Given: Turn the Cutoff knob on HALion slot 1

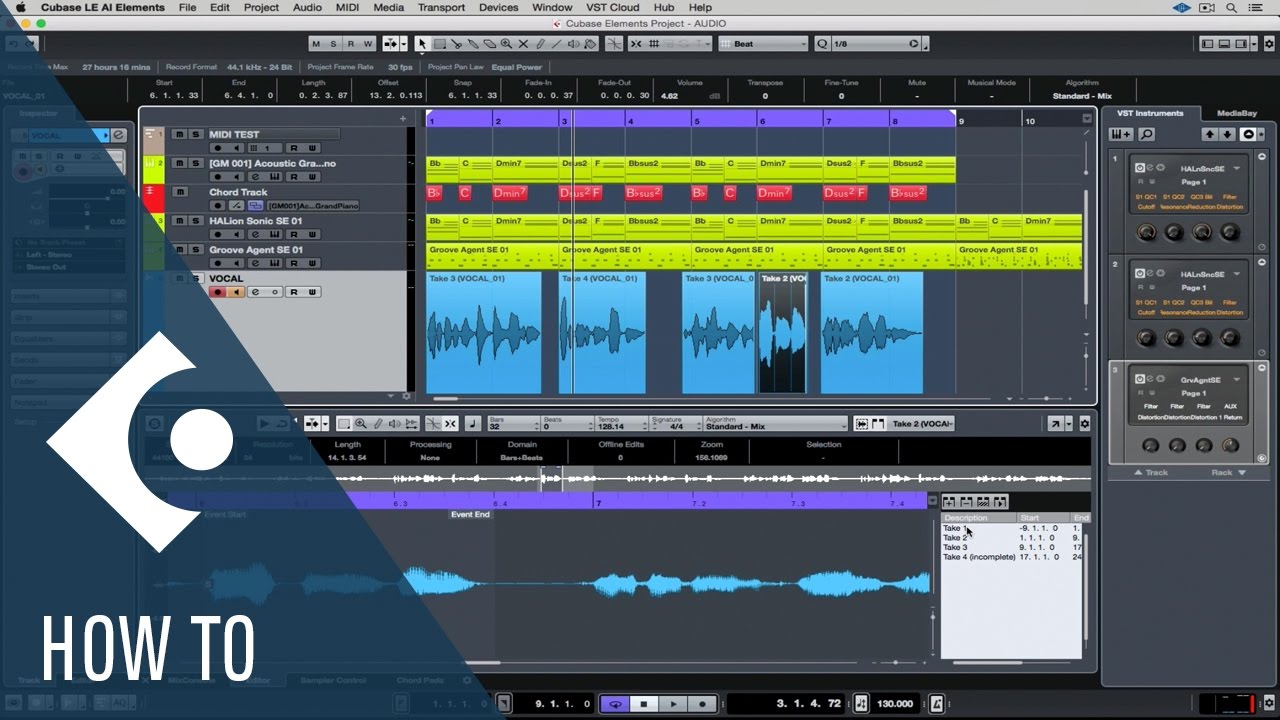Looking at the screenshot, I should 1146,232.
